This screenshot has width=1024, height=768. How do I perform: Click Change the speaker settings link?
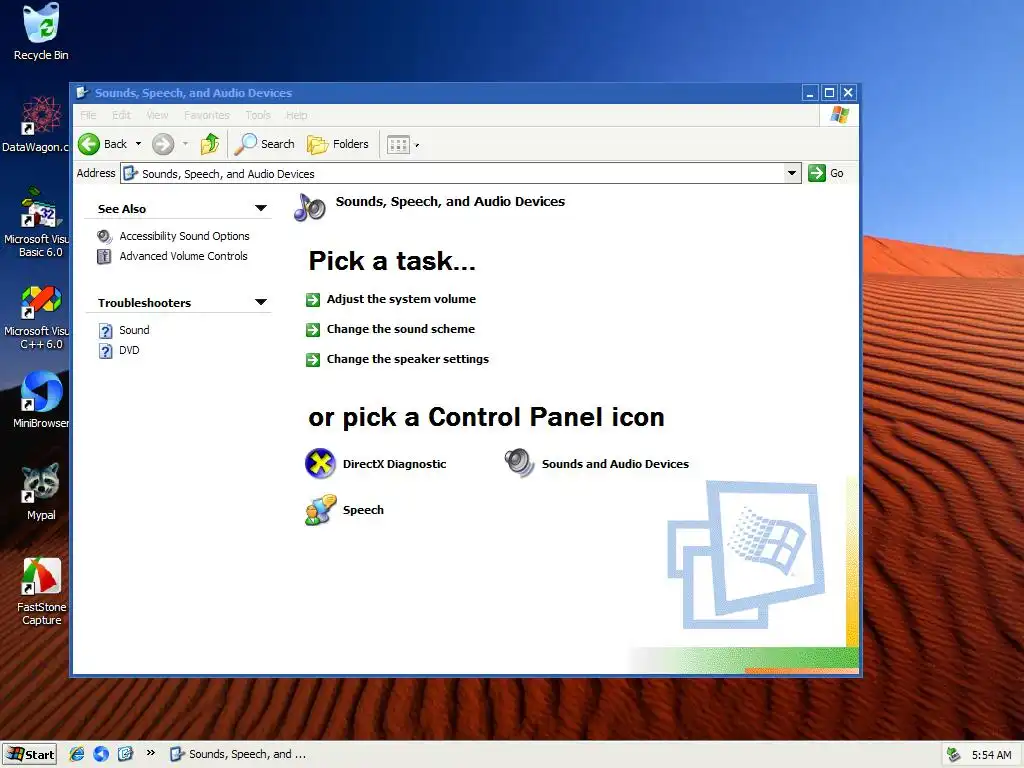tap(408, 359)
